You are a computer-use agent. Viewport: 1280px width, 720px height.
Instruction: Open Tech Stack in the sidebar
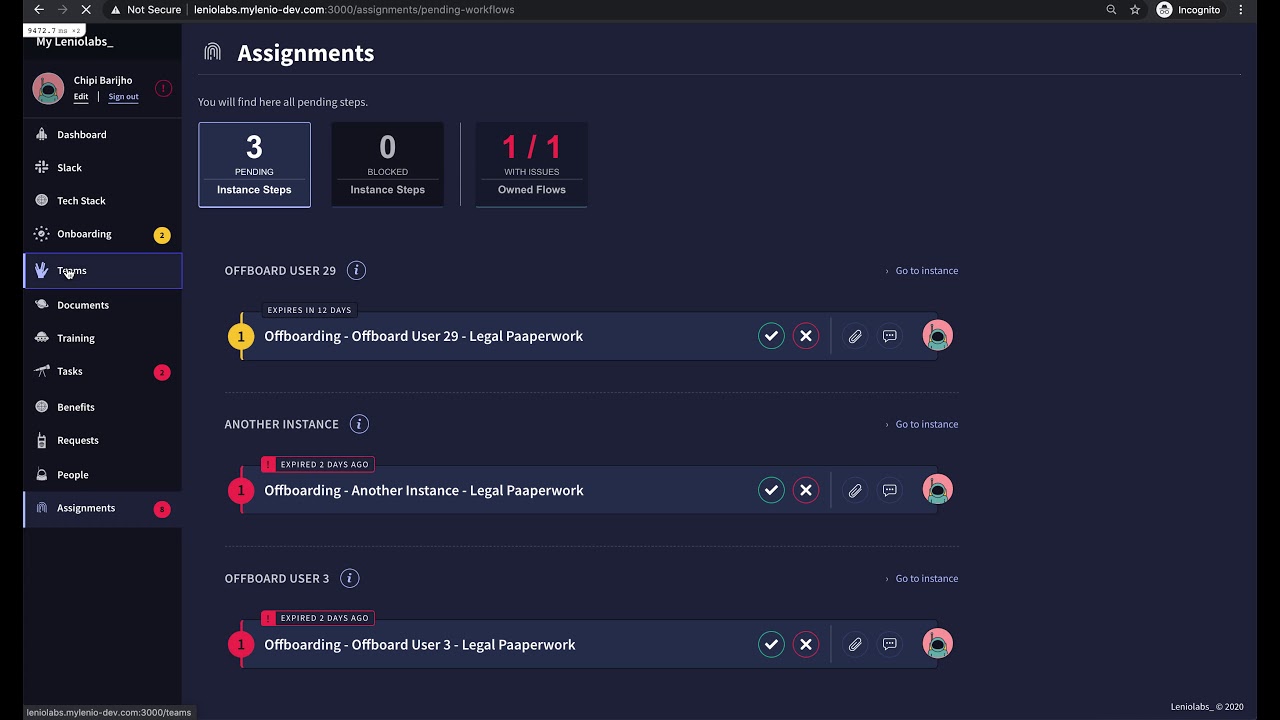point(103,200)
